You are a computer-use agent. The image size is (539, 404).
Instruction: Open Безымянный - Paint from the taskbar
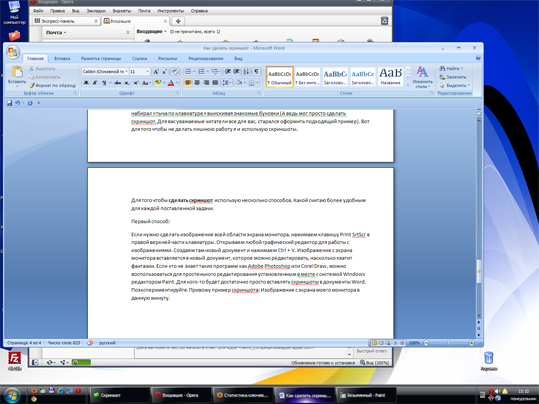click(366, 395)
